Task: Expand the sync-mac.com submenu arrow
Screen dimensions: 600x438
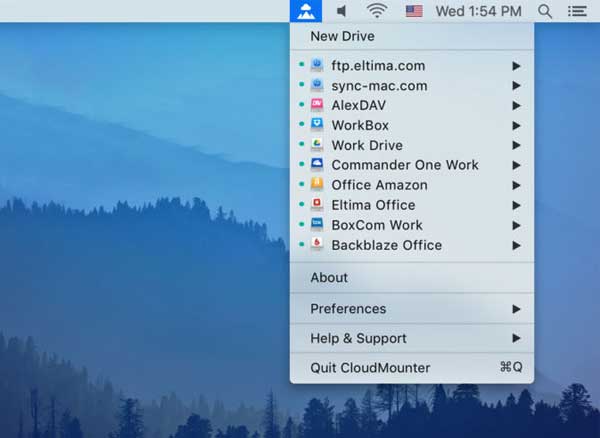Action: click(517, 85)
